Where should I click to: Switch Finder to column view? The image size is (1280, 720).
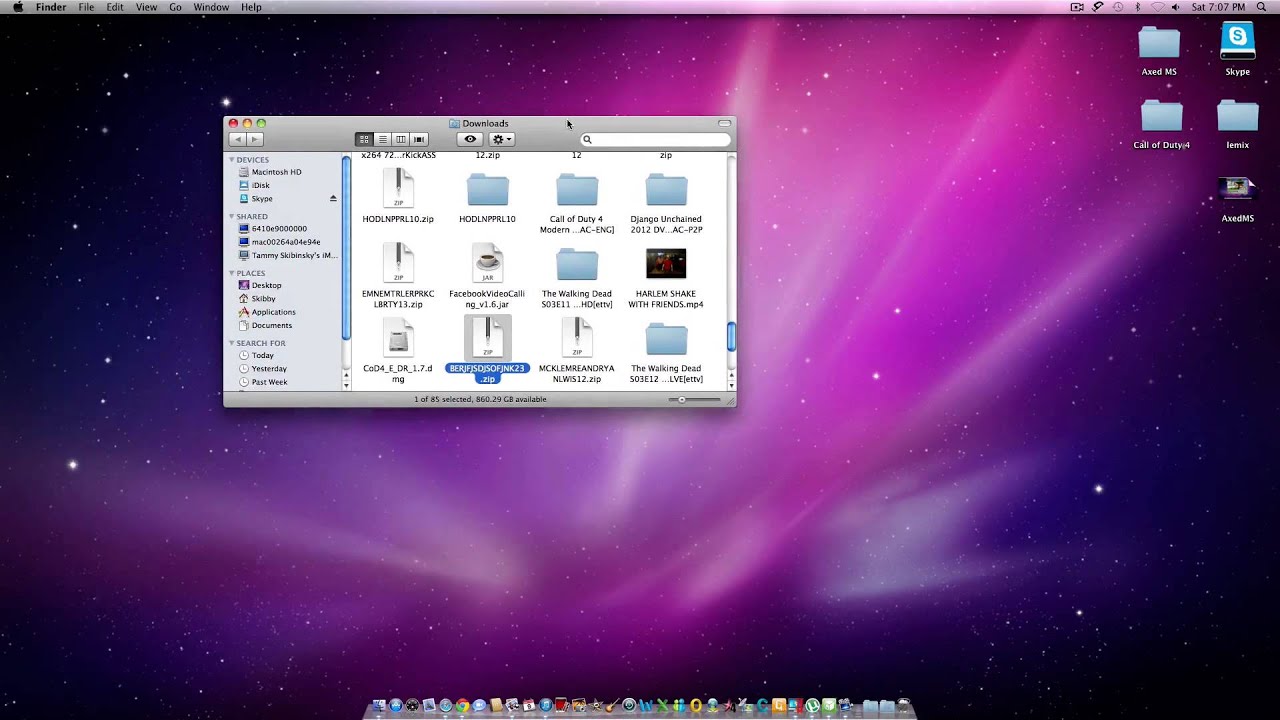tap(400, 139)
